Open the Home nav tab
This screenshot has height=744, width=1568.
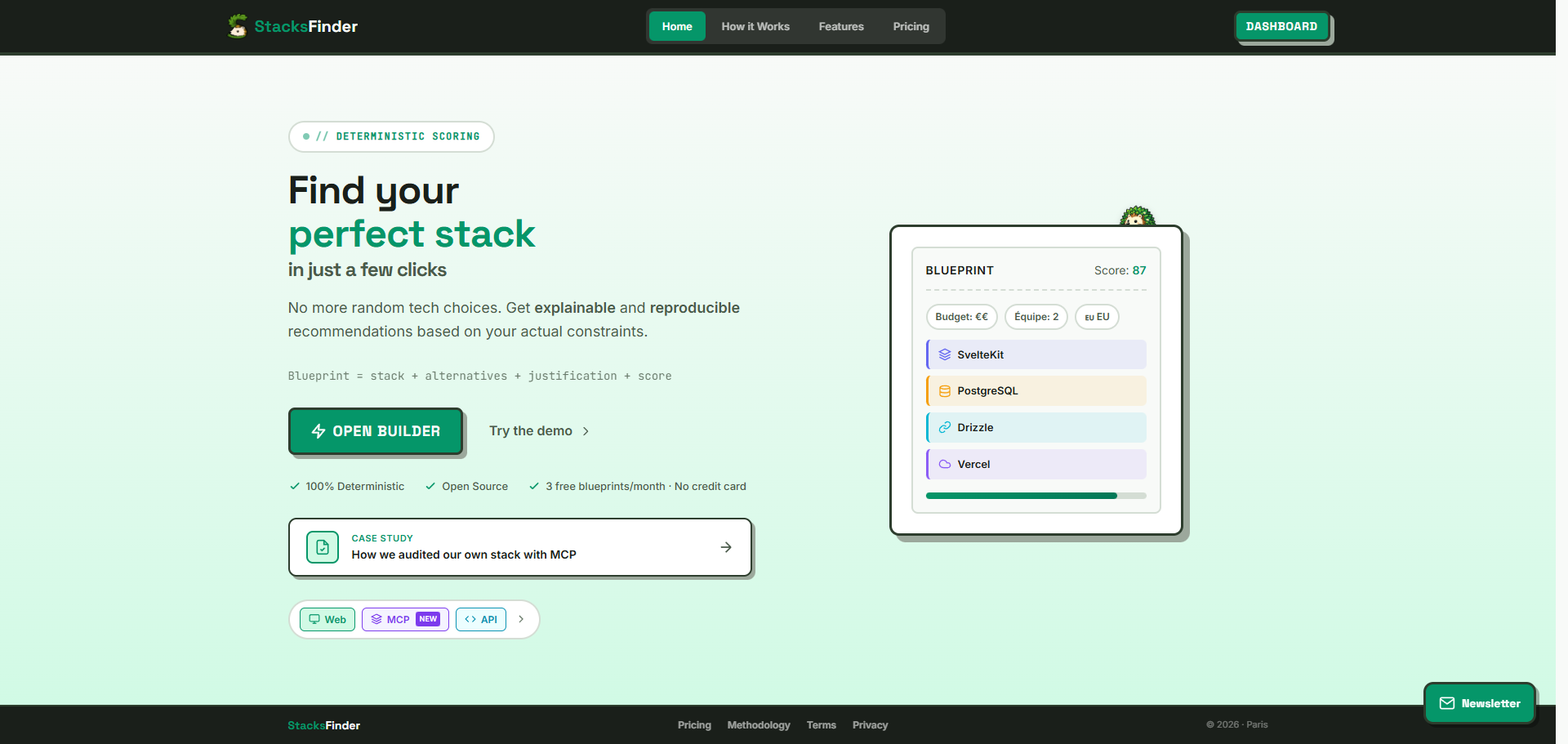point(677,26)
